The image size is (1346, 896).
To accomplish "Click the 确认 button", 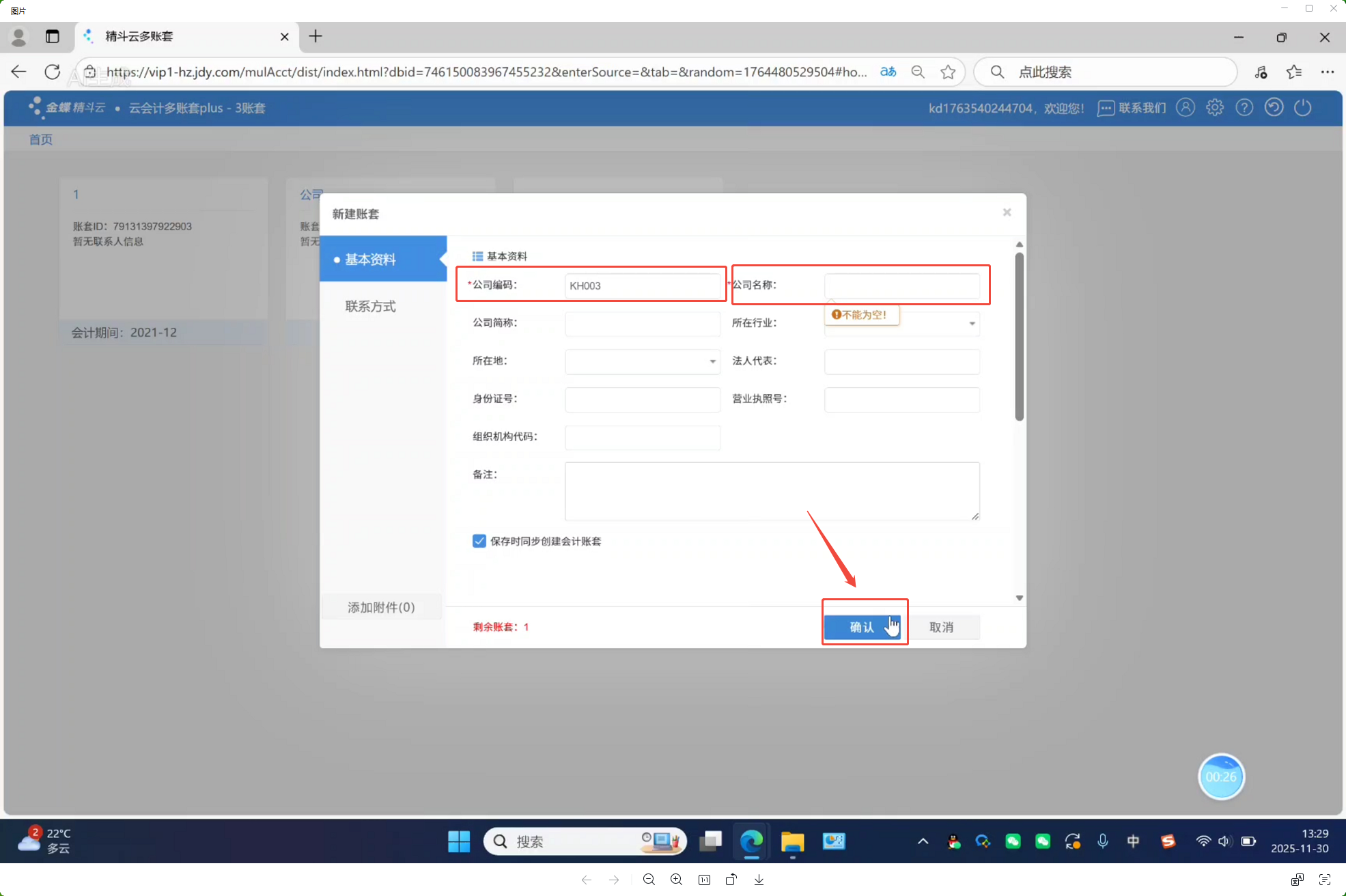I will pyautogui.click(x=862, y=627).
